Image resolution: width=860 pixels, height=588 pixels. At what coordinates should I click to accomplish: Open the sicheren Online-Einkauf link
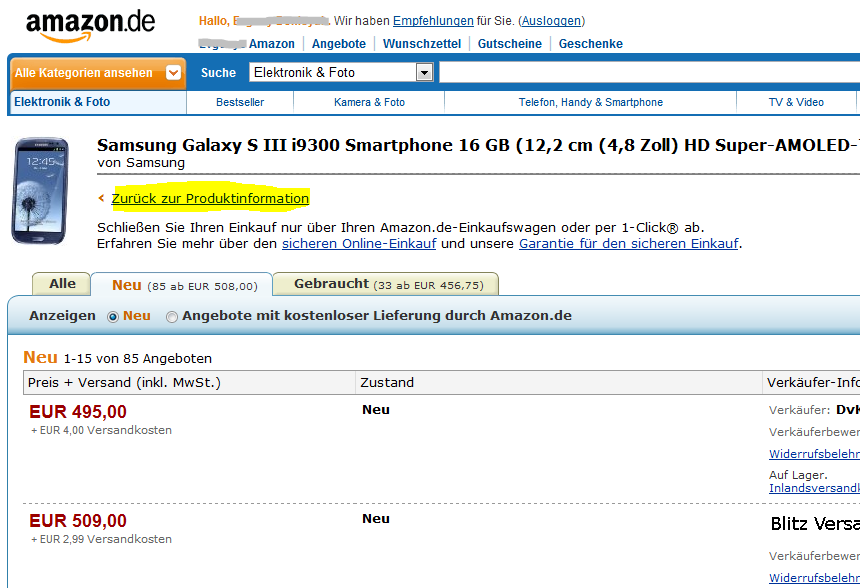[359, 244]
